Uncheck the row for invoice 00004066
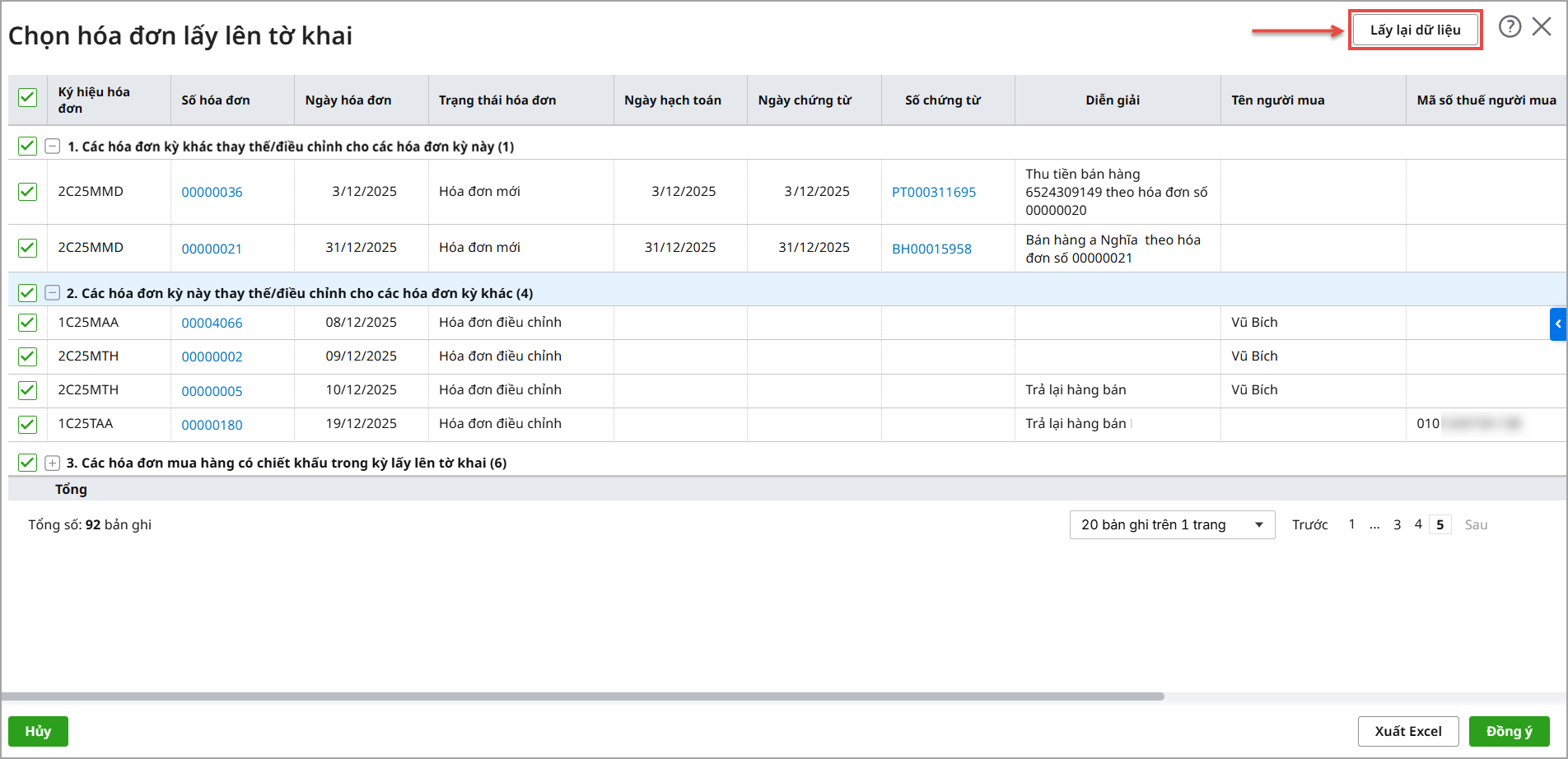Image resolution: width=1568 pixels, height=759 pixels. click(x=27, y=323)
